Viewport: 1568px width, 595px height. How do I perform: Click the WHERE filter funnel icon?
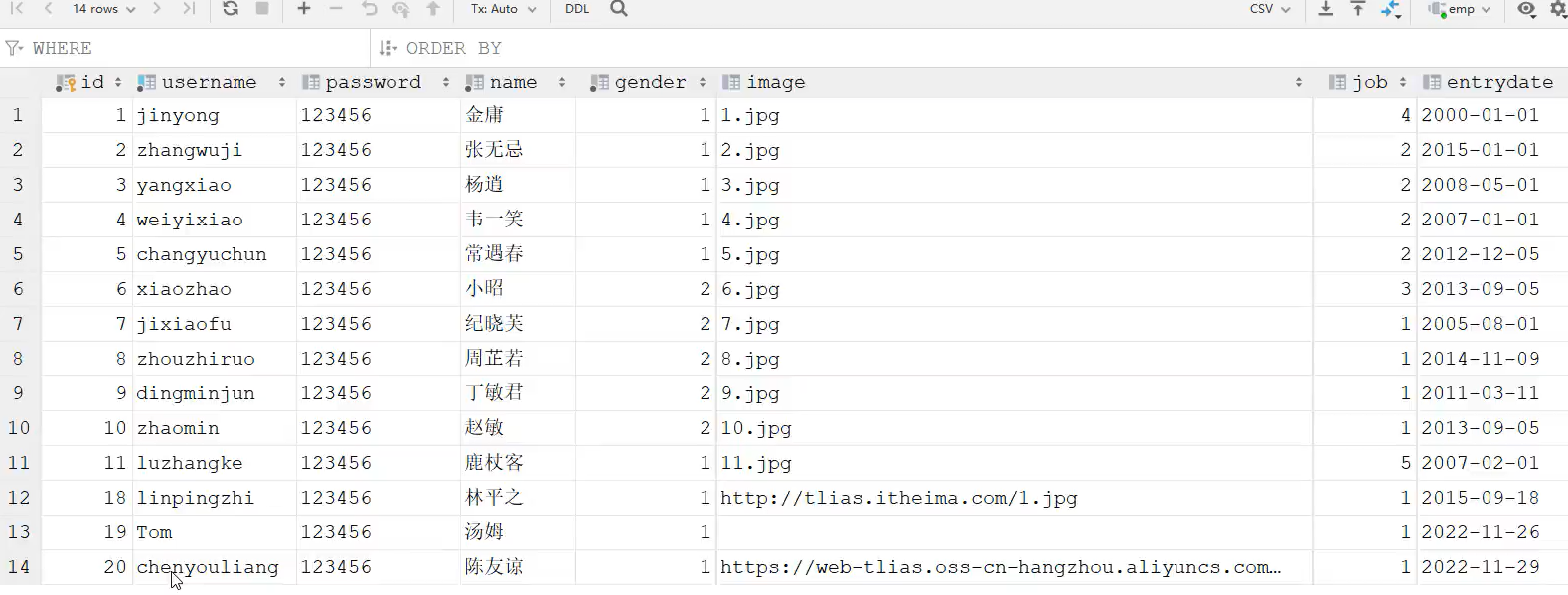[14, 48]
